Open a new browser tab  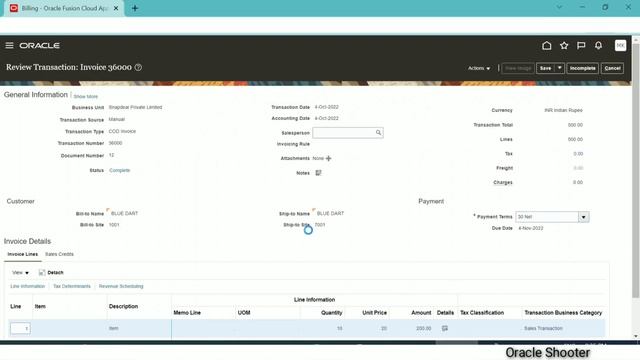[135, 8]
